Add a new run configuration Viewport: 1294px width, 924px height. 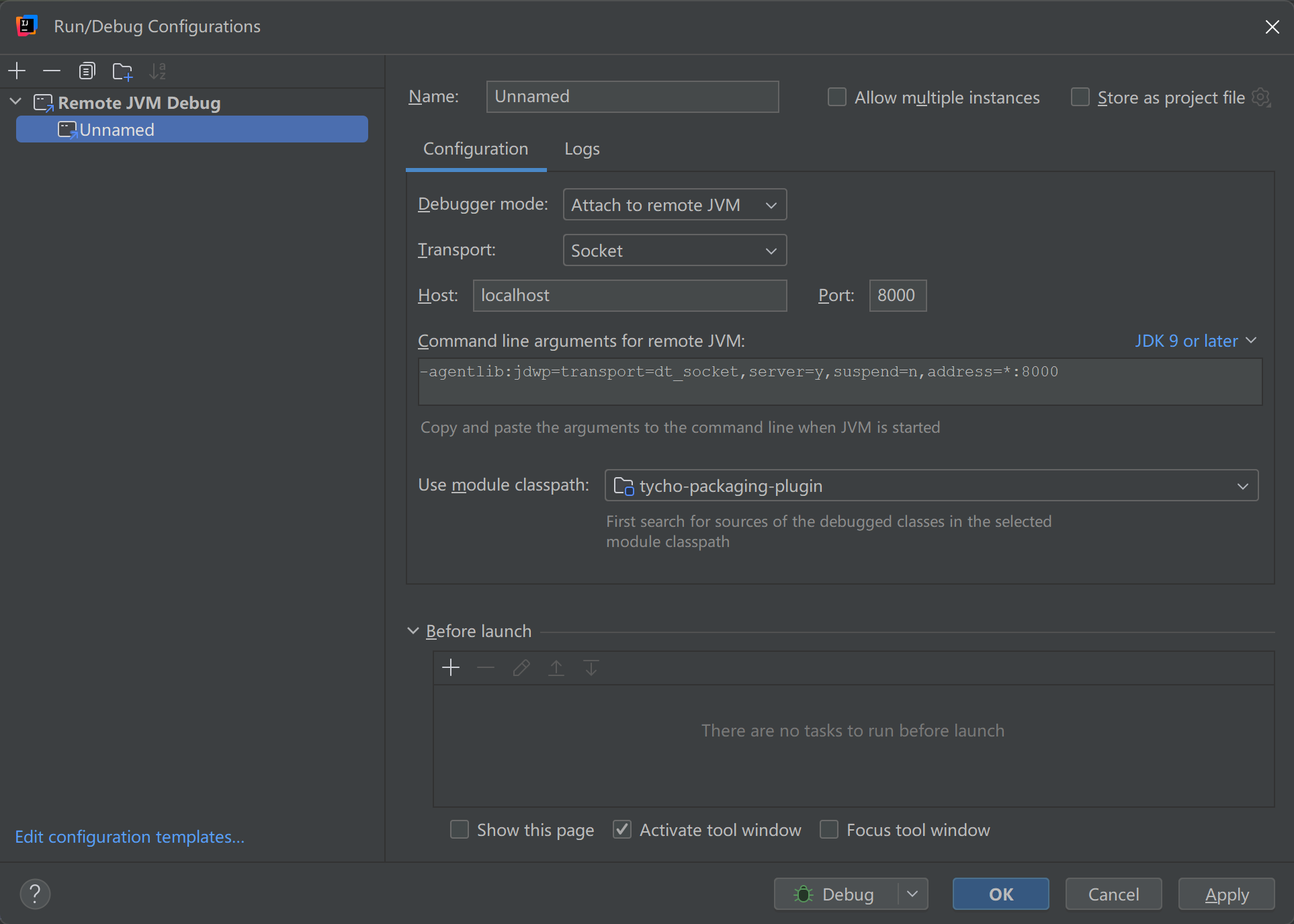(17, 71)
